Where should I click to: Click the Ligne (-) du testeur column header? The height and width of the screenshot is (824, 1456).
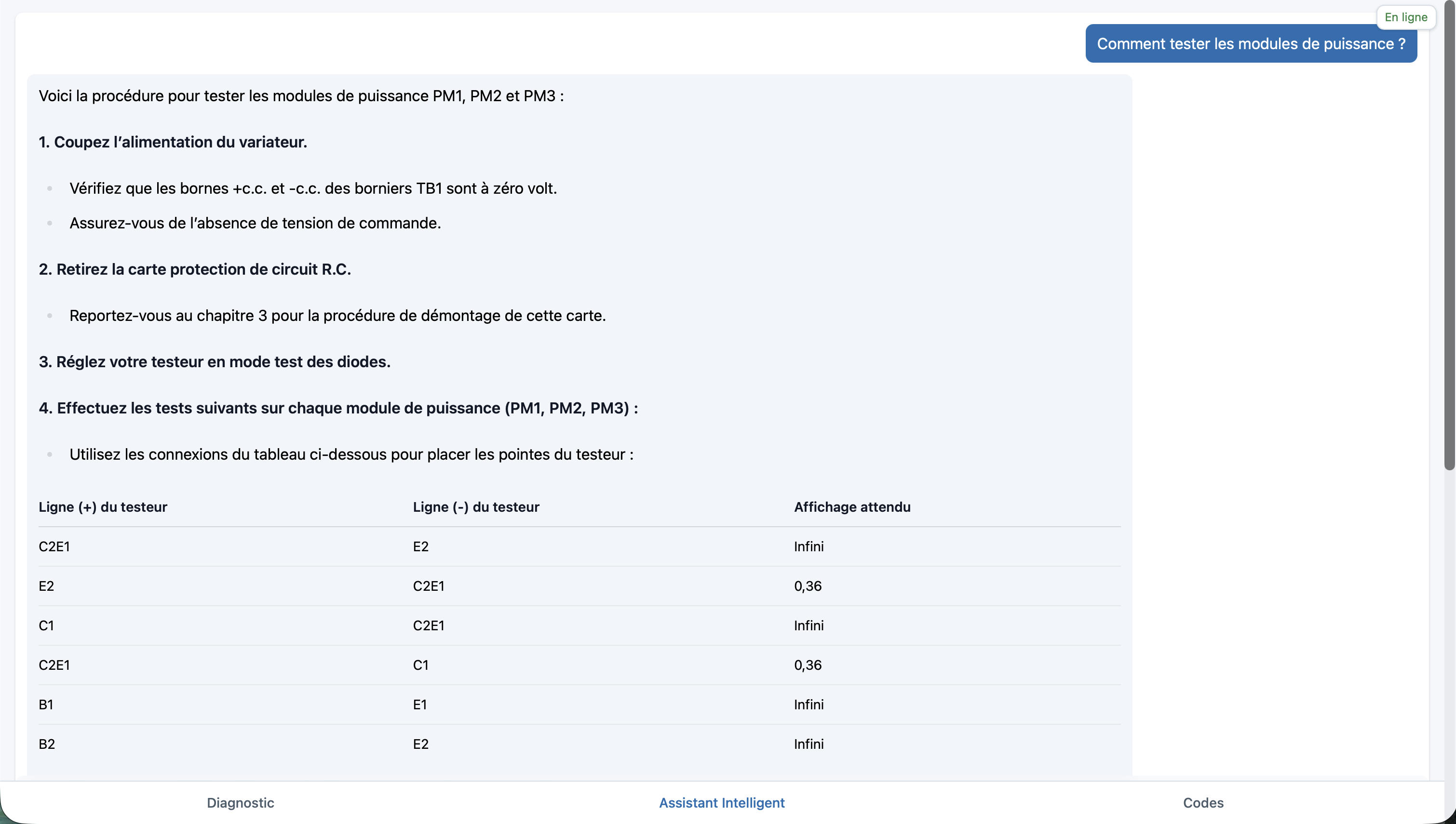click(x=476, y=507)
